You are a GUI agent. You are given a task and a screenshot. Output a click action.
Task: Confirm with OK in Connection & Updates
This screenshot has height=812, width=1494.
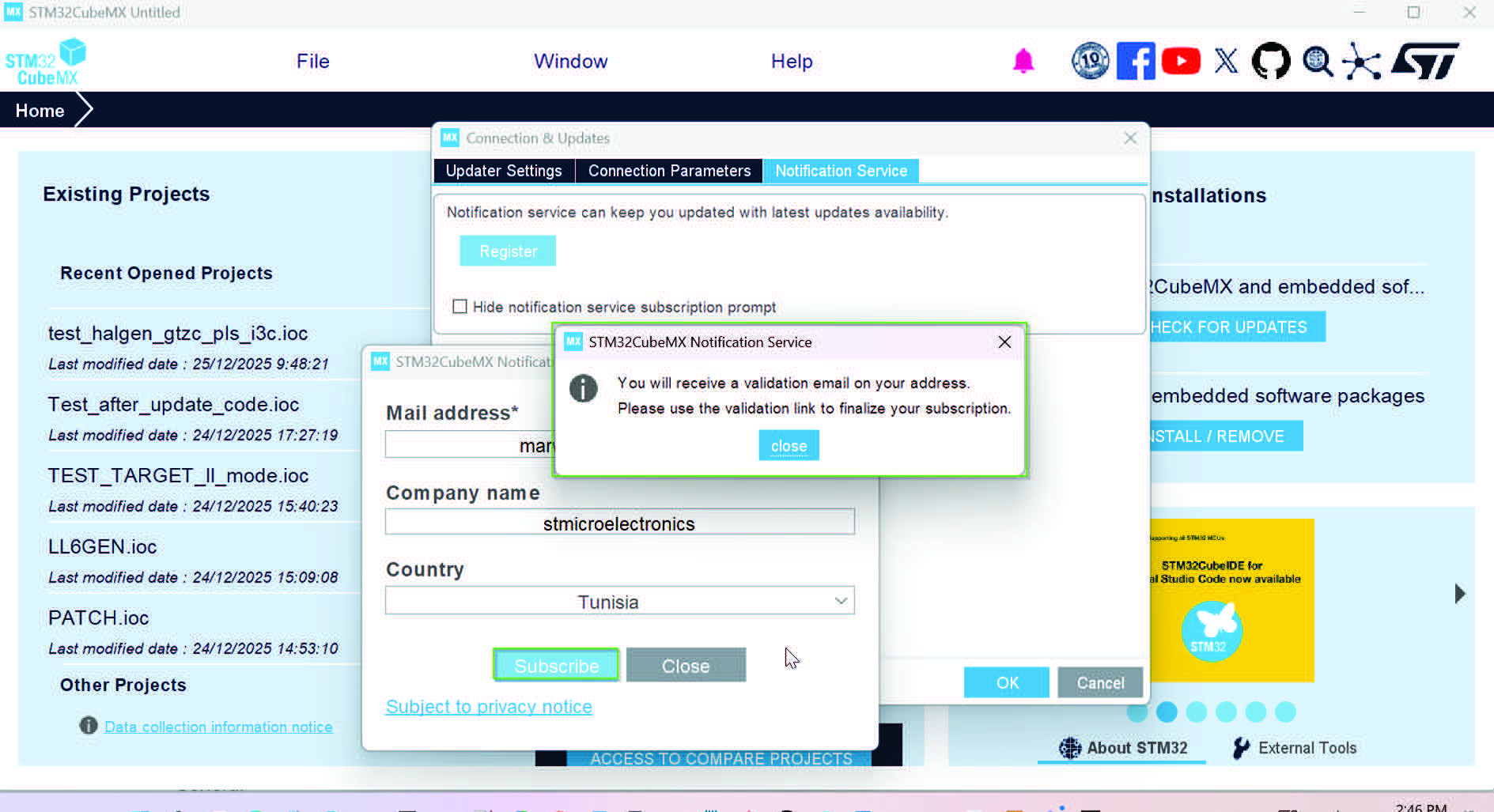click(1007, 682)
